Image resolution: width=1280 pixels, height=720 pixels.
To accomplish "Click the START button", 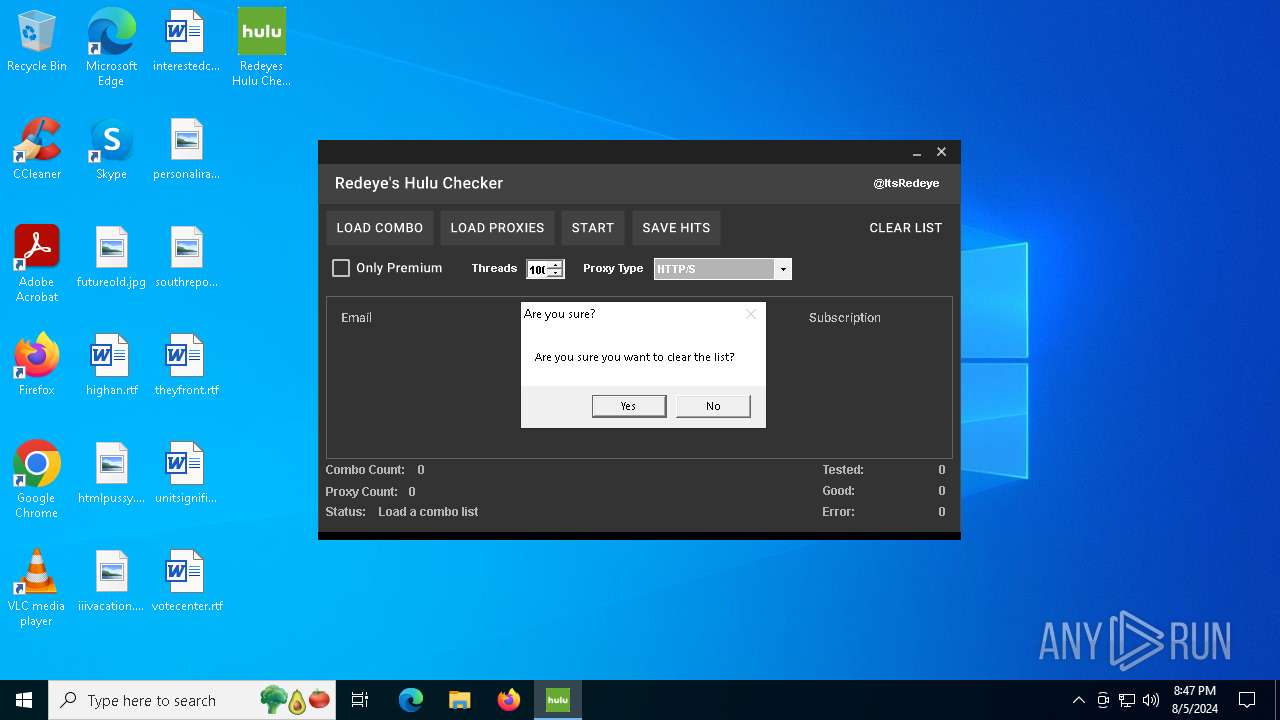I will pos(593,228).
